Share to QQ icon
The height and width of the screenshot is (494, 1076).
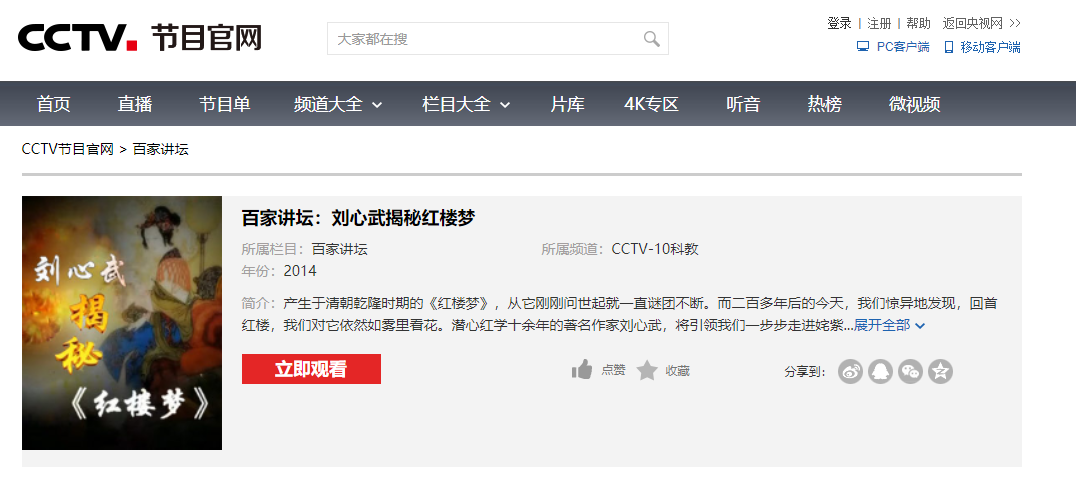click(x=880, y=371)
